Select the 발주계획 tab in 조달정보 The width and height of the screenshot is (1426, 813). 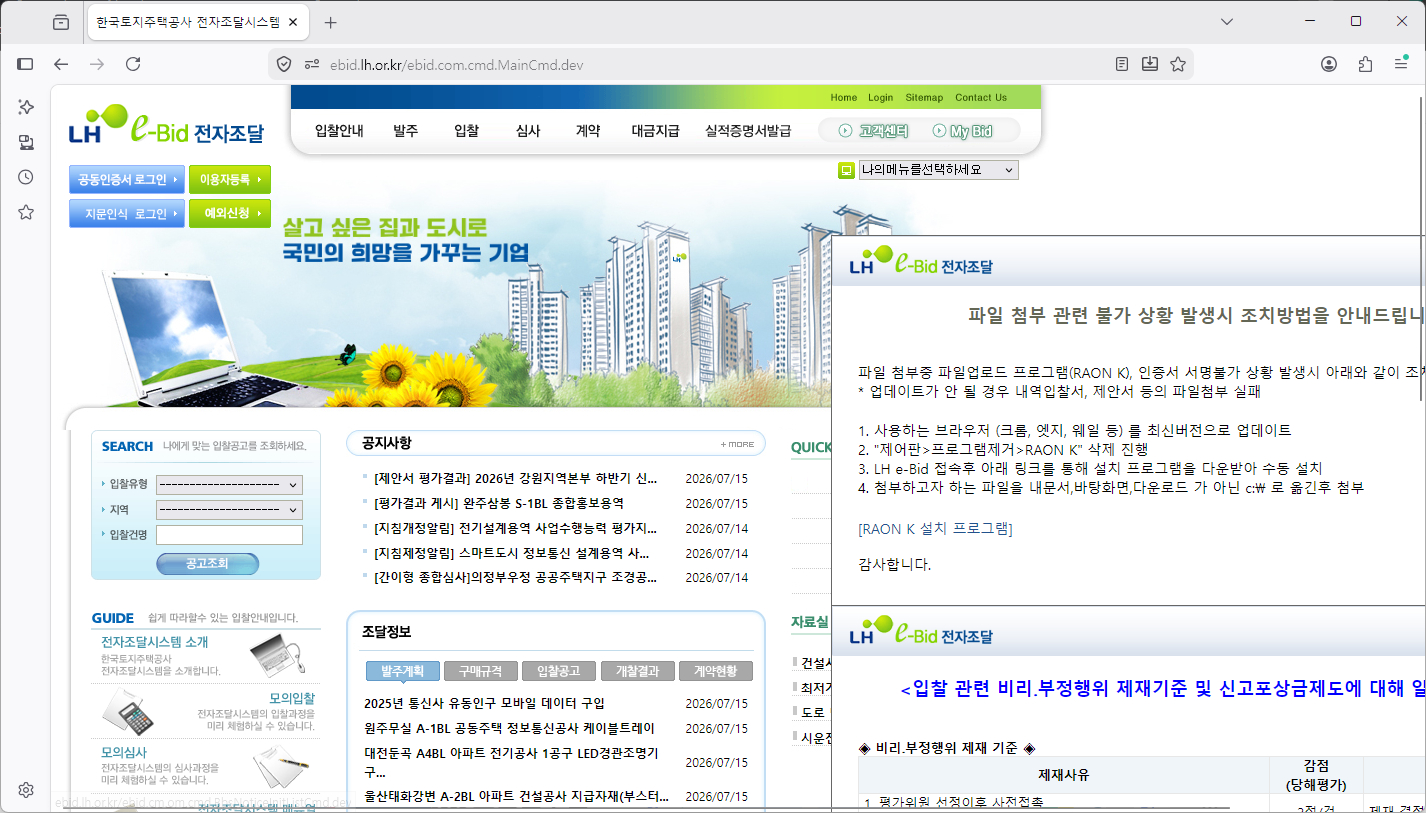[x=402, y=671]
